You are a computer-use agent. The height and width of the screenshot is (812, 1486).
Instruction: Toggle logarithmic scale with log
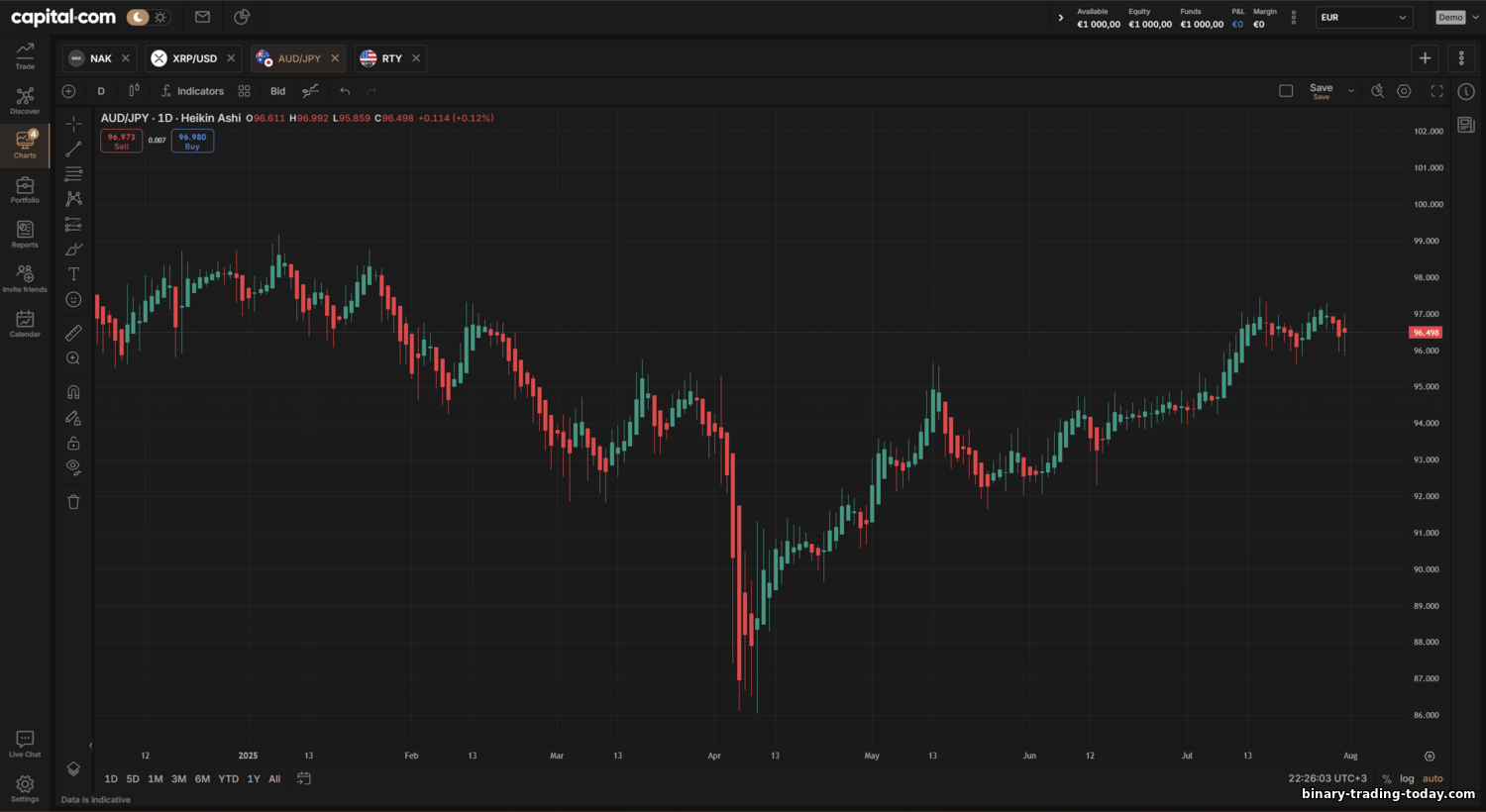(x=1407, y=778)
